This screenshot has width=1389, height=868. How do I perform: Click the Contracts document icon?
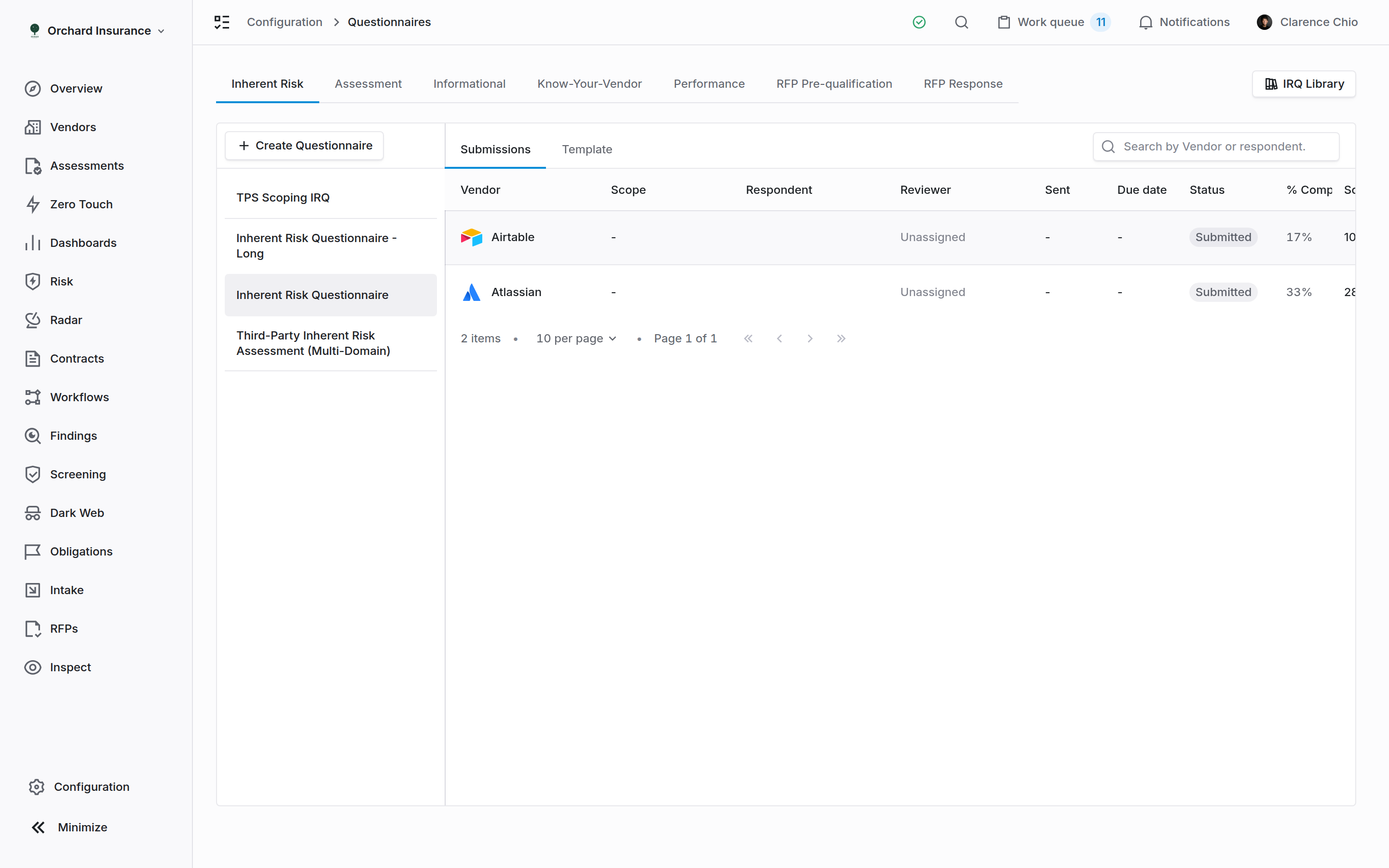pos(33,358)
